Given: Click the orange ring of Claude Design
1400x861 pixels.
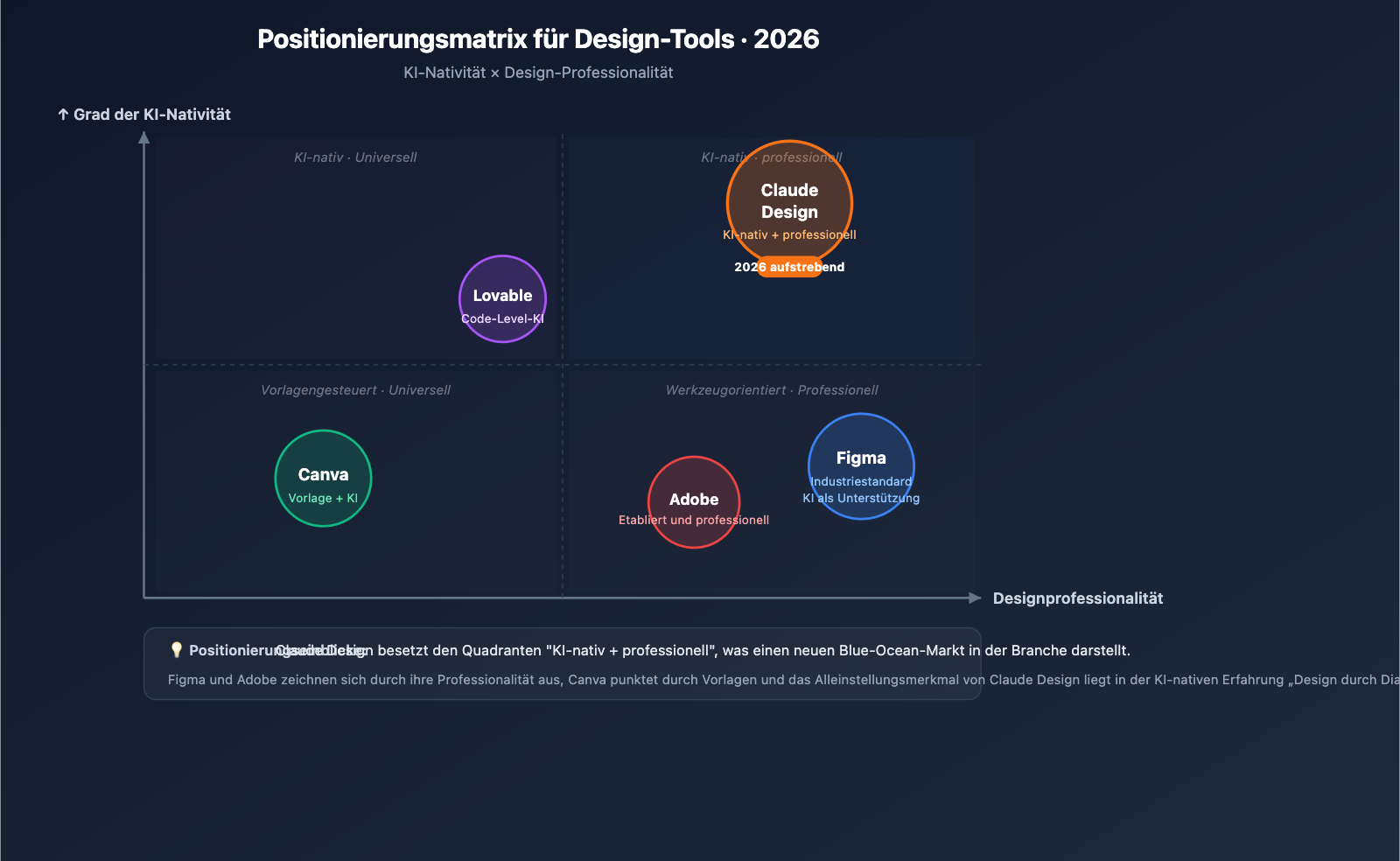Looking at the screenshot, I should coord(788,143).
